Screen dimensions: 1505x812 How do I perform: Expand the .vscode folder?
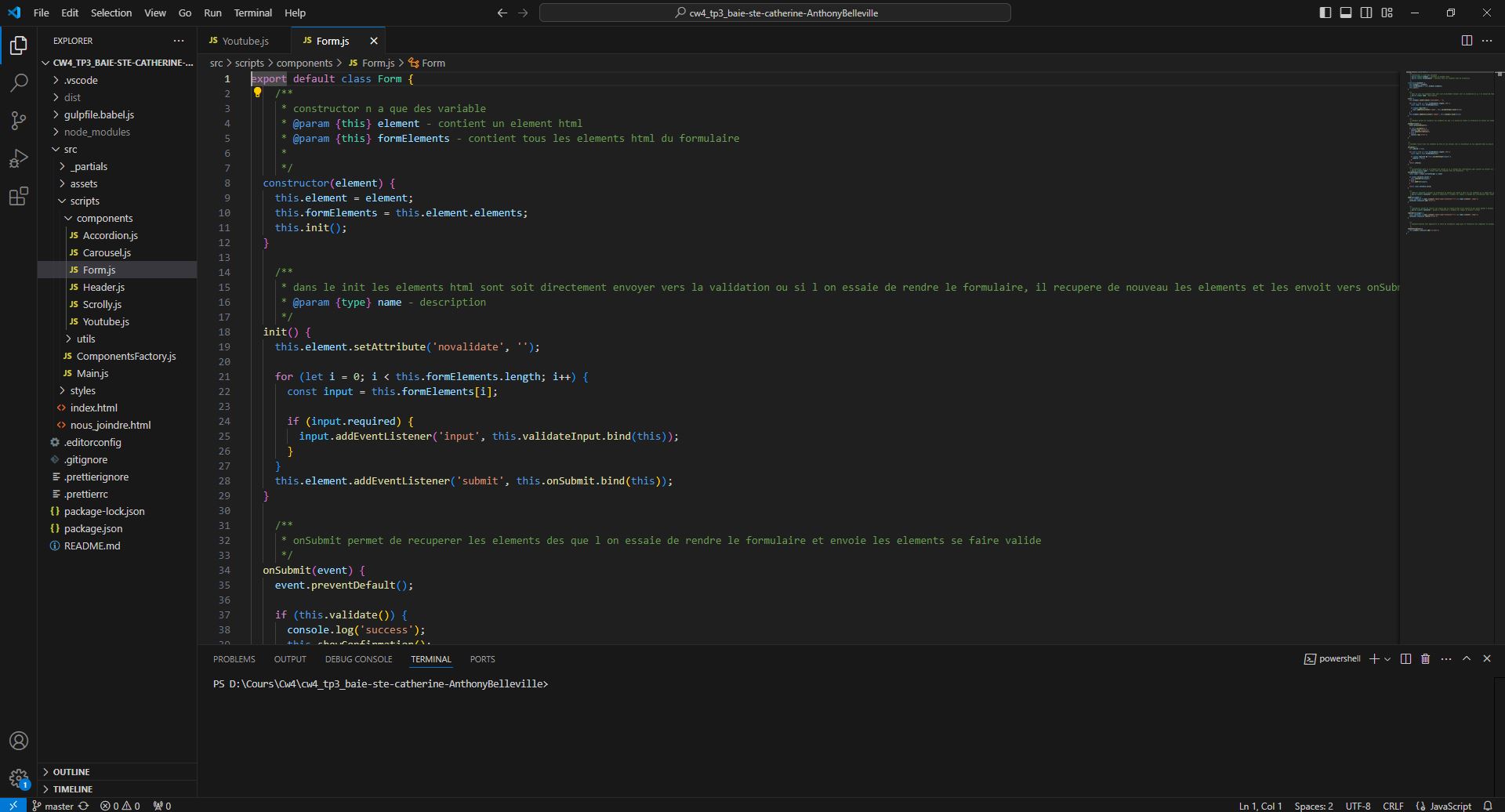pyautogui.click(x=118, y=80)
